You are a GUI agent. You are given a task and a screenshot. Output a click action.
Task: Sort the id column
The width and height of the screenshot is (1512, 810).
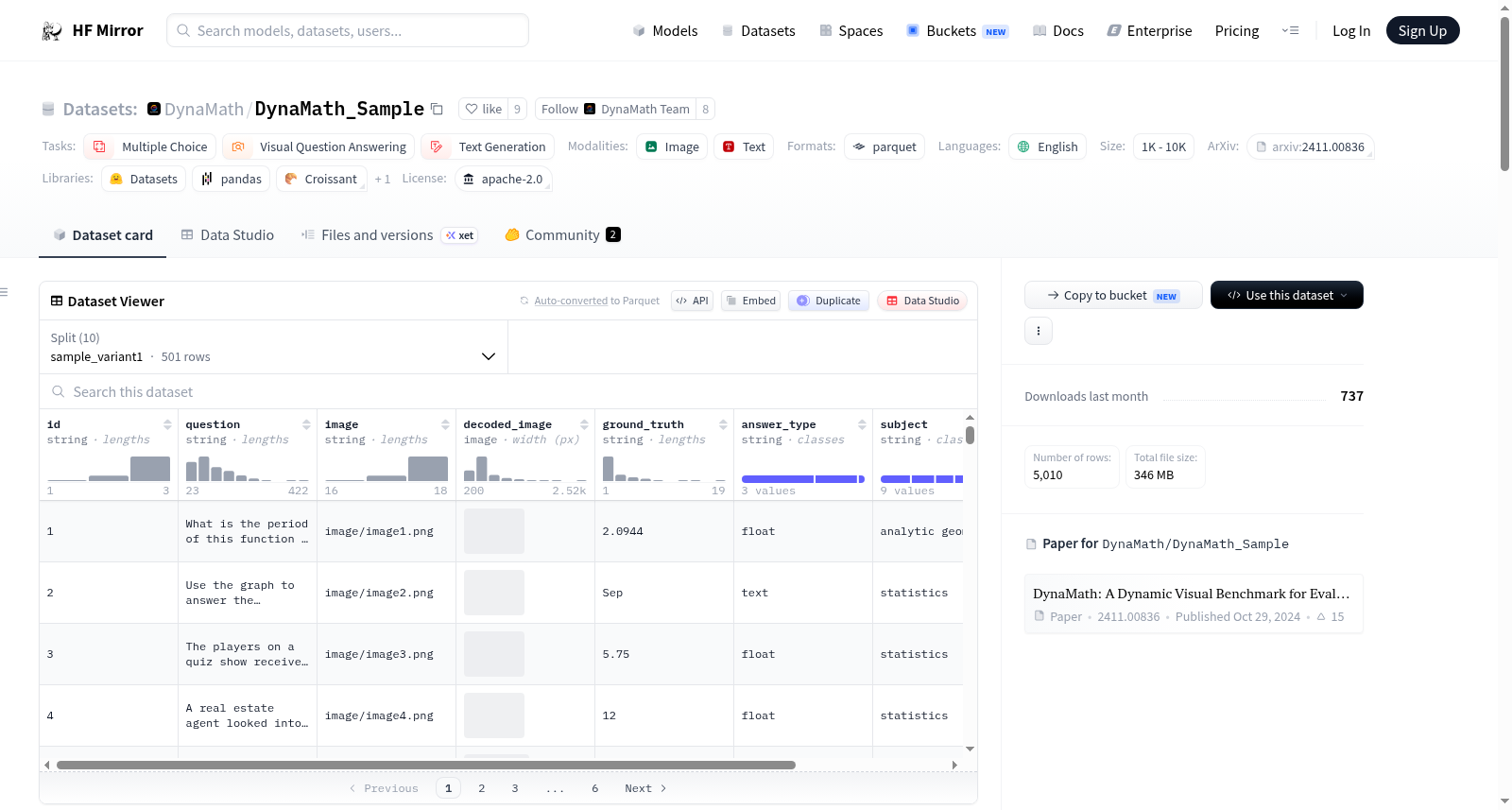pyautogui.click(x=167, y=424)
